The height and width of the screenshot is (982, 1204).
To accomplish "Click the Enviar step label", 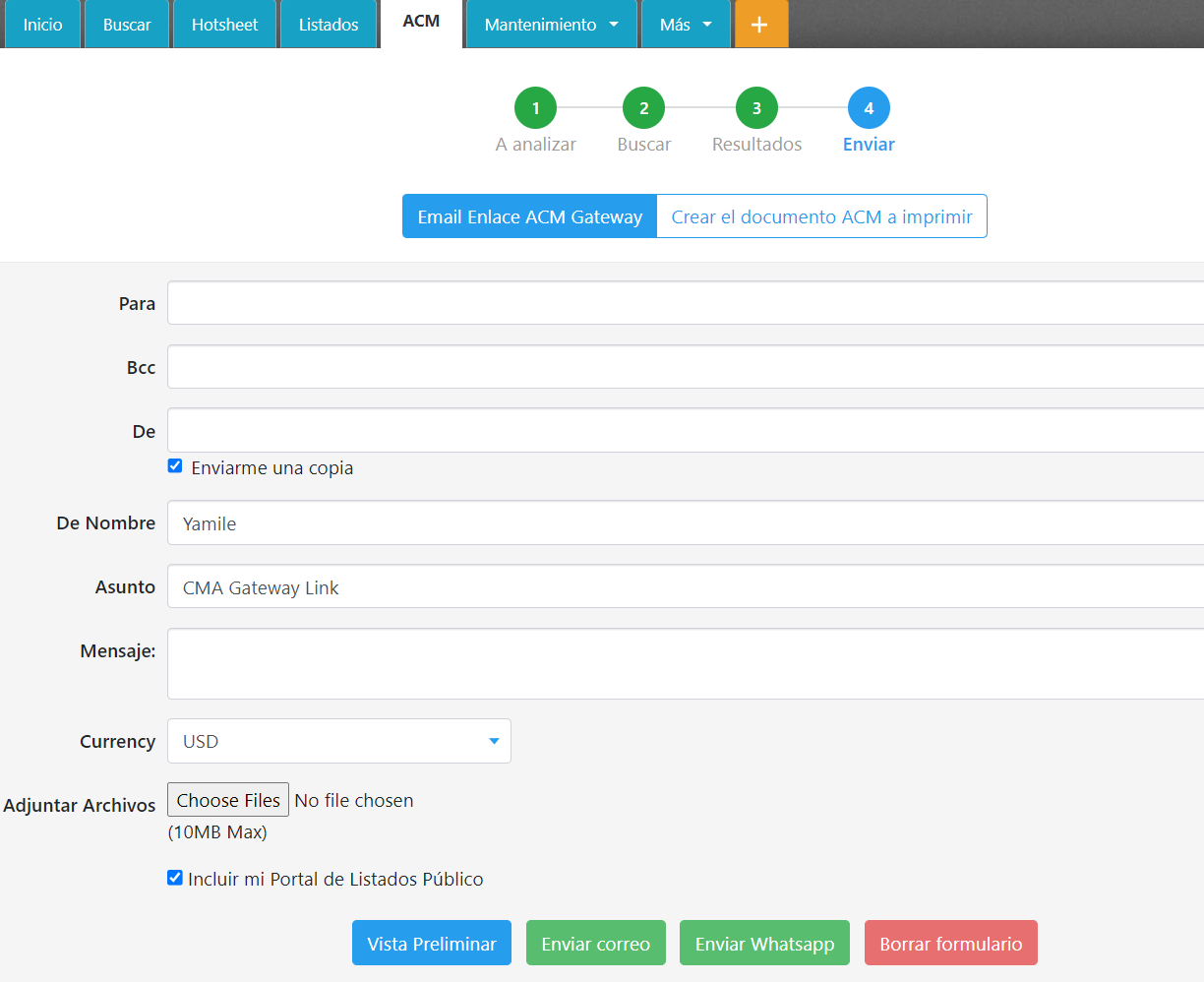I will coord(869,145).
